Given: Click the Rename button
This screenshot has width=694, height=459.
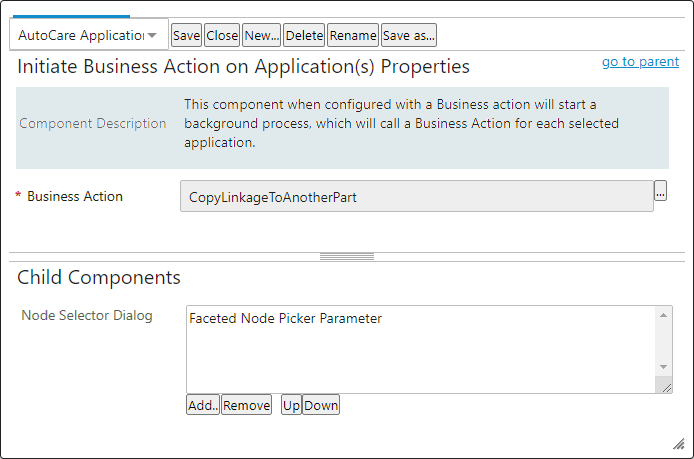Looking at the screenshot, I should click(353, 35).
